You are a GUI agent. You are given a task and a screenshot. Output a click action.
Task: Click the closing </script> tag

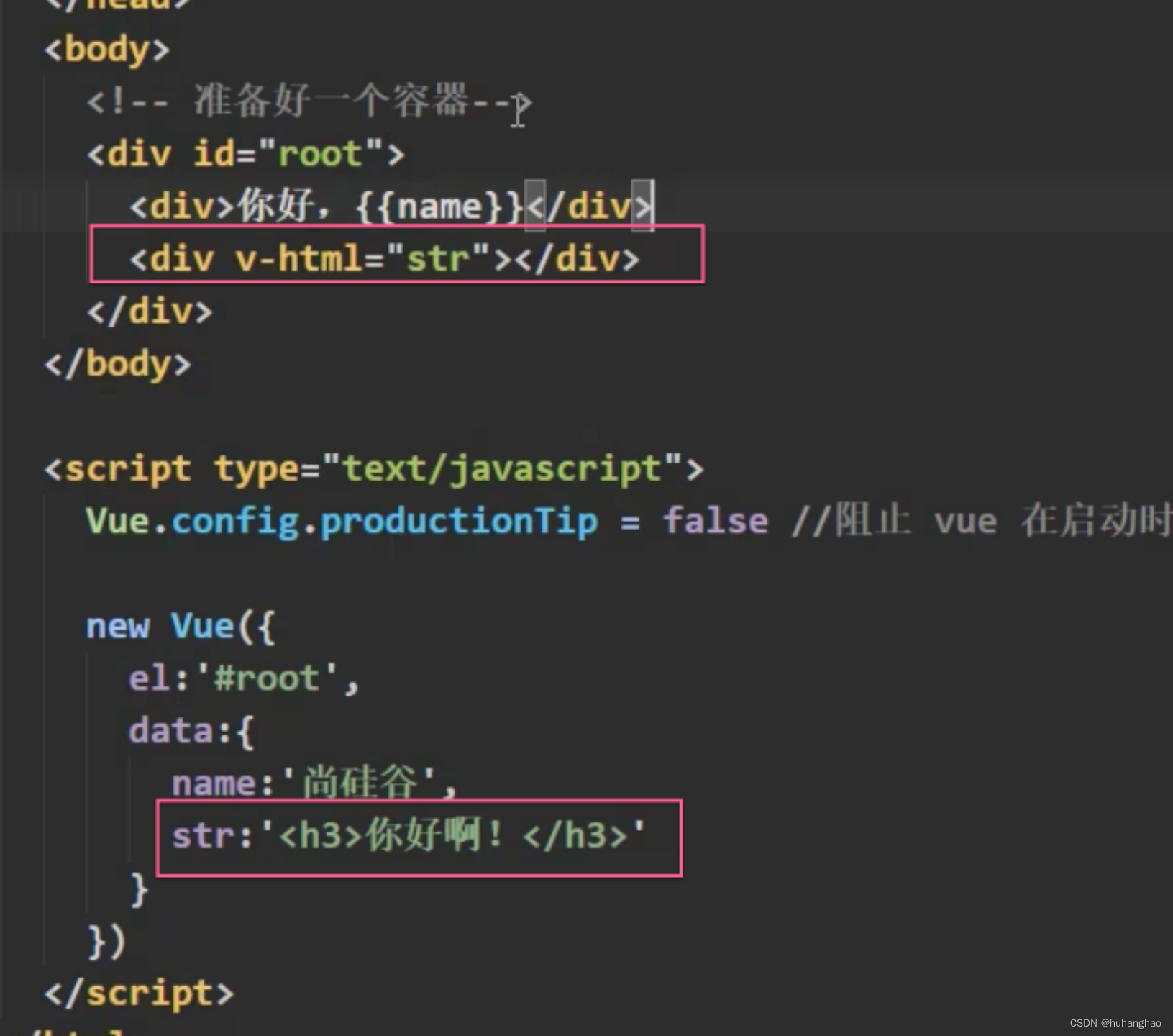point(139,994)
